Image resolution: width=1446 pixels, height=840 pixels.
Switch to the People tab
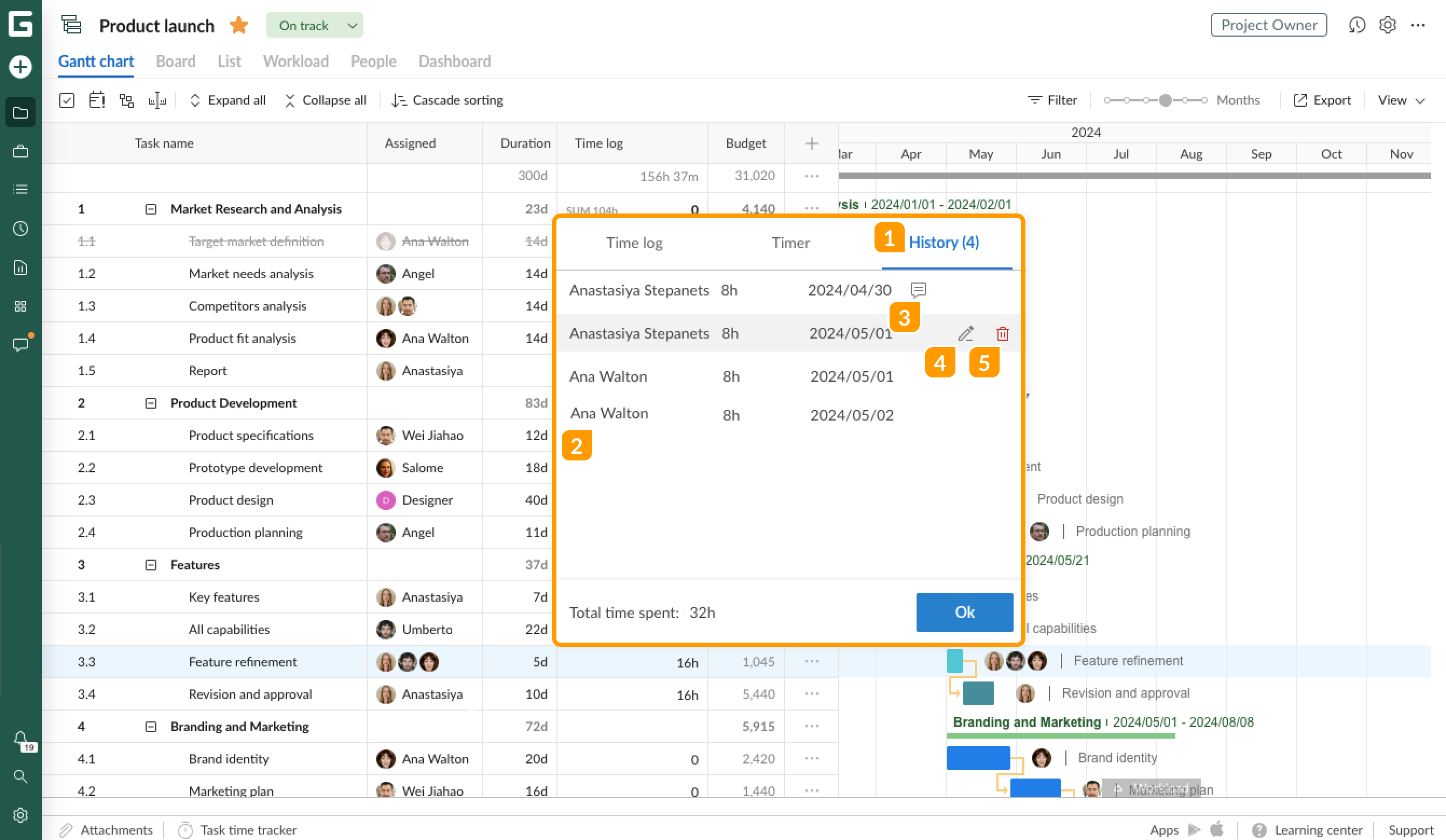coord(373,61)
